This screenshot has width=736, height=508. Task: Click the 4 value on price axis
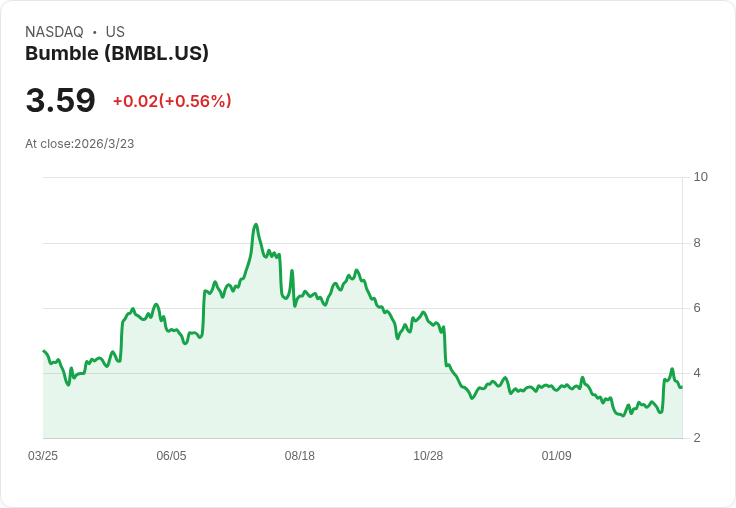(x=697, y=373)
